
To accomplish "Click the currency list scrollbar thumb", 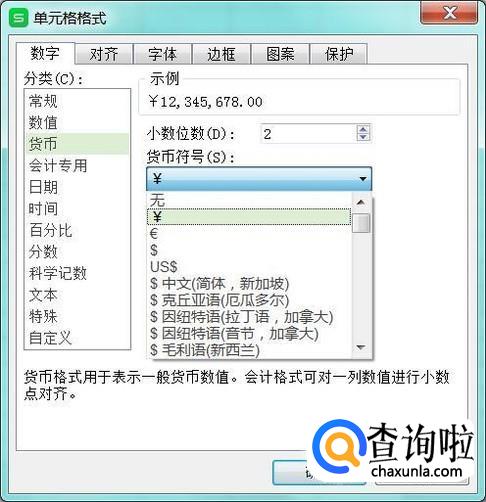I will tap(361, 223).
